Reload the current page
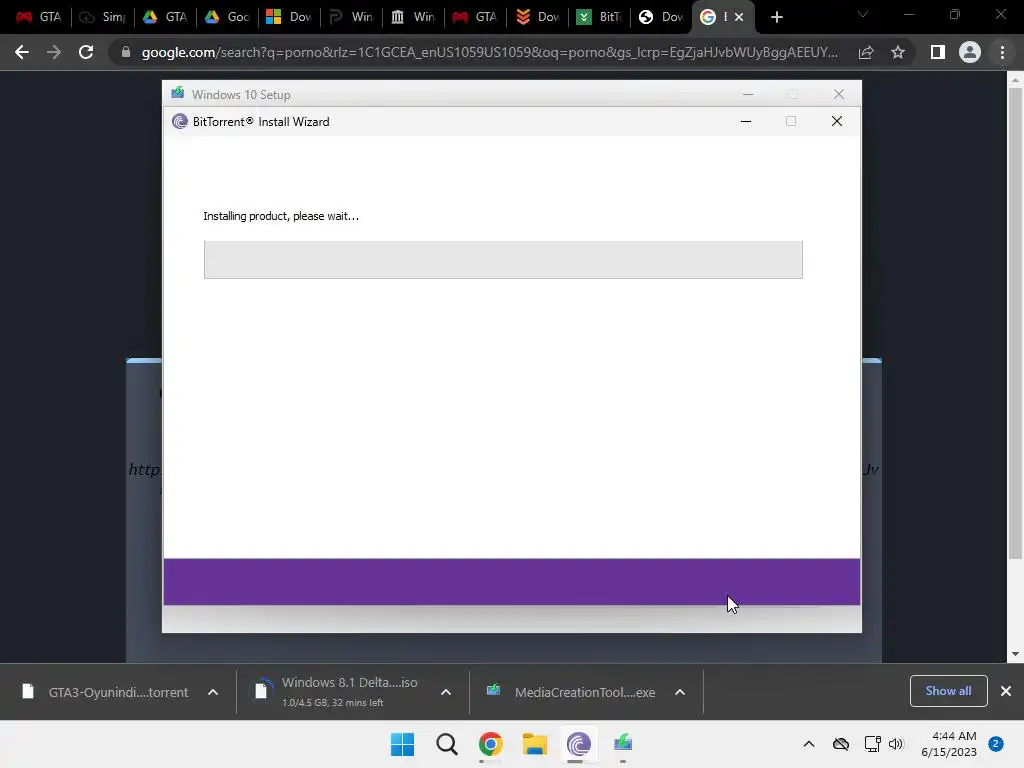 click(86, 52)
